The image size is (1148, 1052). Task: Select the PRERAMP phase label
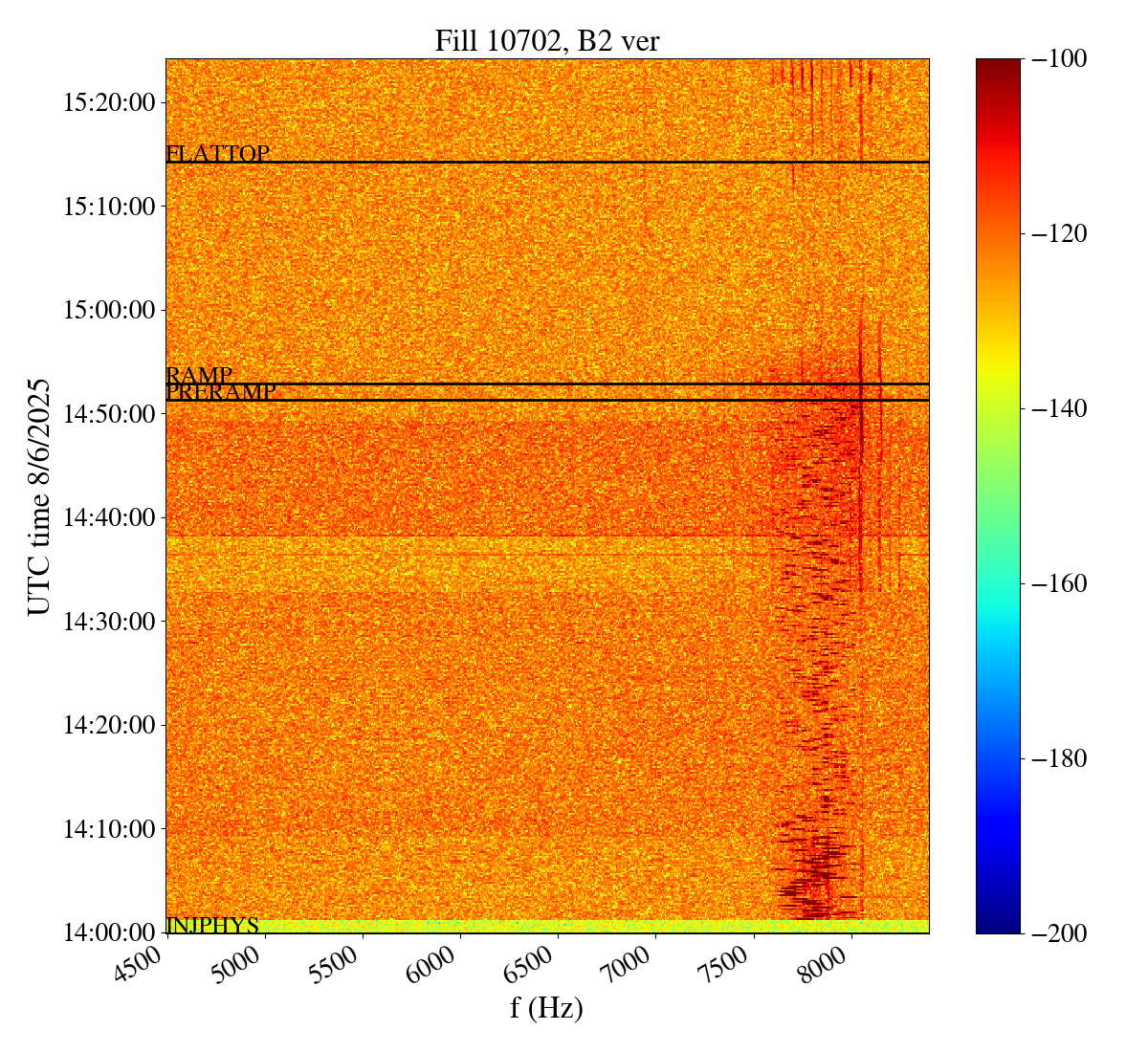point(221,392)
